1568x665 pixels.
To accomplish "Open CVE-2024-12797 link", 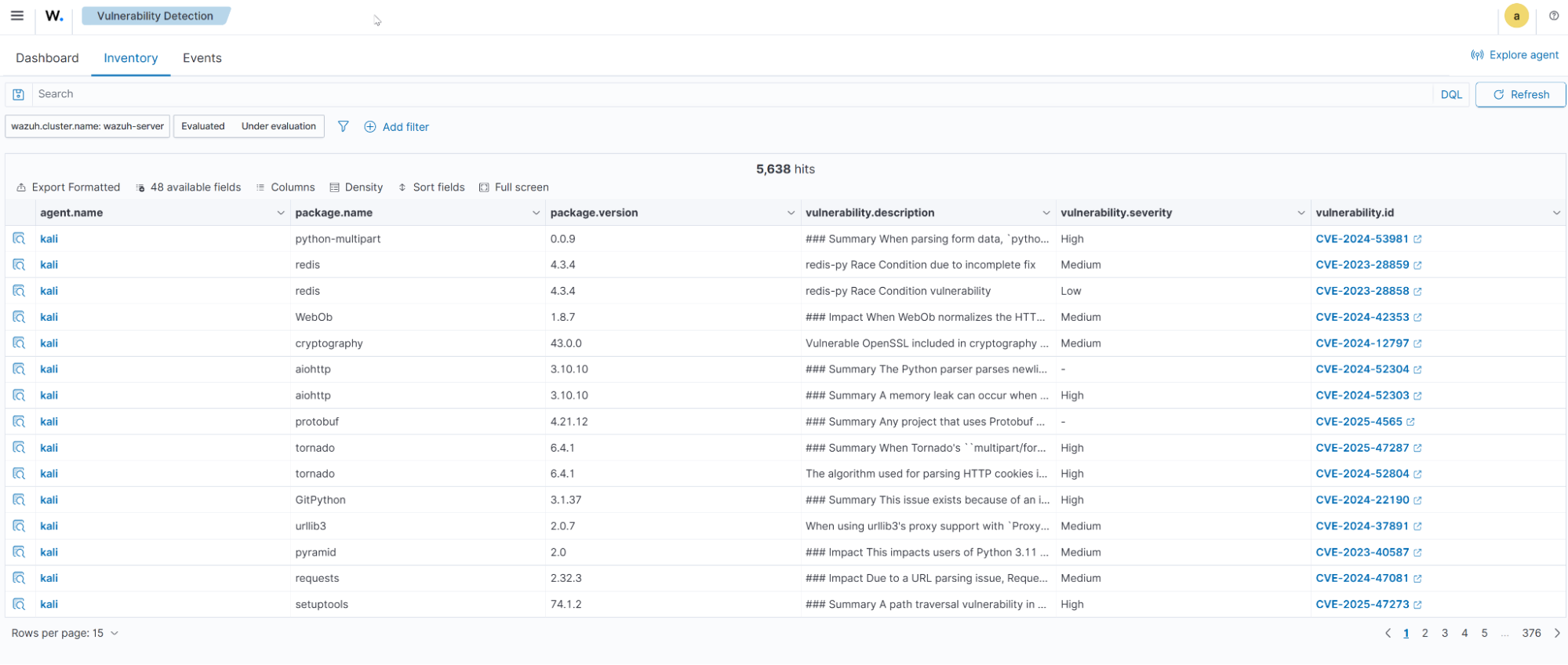I will pyautogui.click(x=1362, y=343).
